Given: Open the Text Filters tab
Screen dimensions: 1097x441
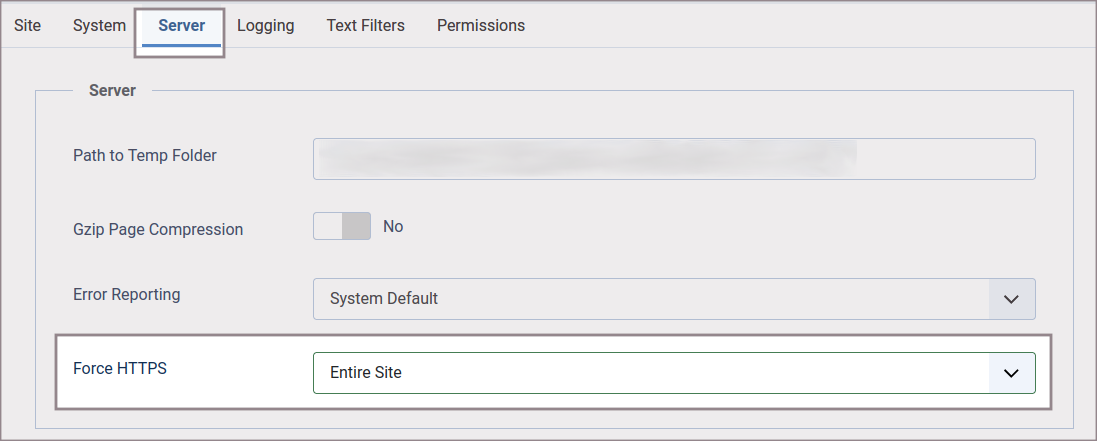Looking at the screenshot, I should pos(365,25).
